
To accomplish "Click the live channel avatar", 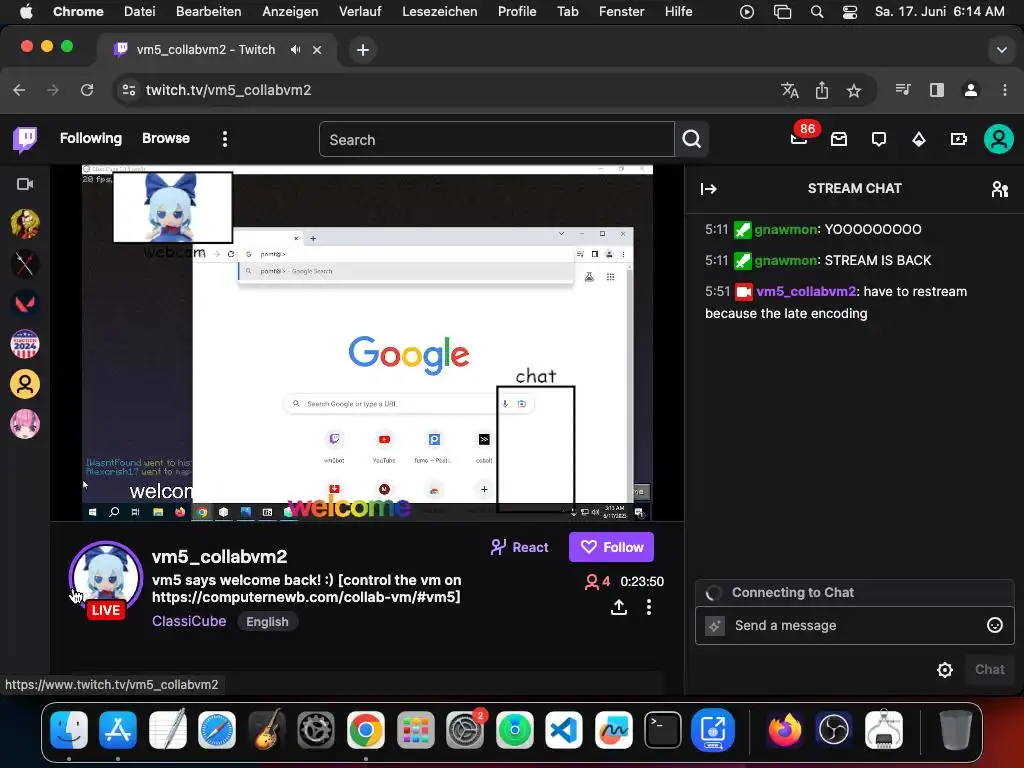I will (x=106, y=577).
